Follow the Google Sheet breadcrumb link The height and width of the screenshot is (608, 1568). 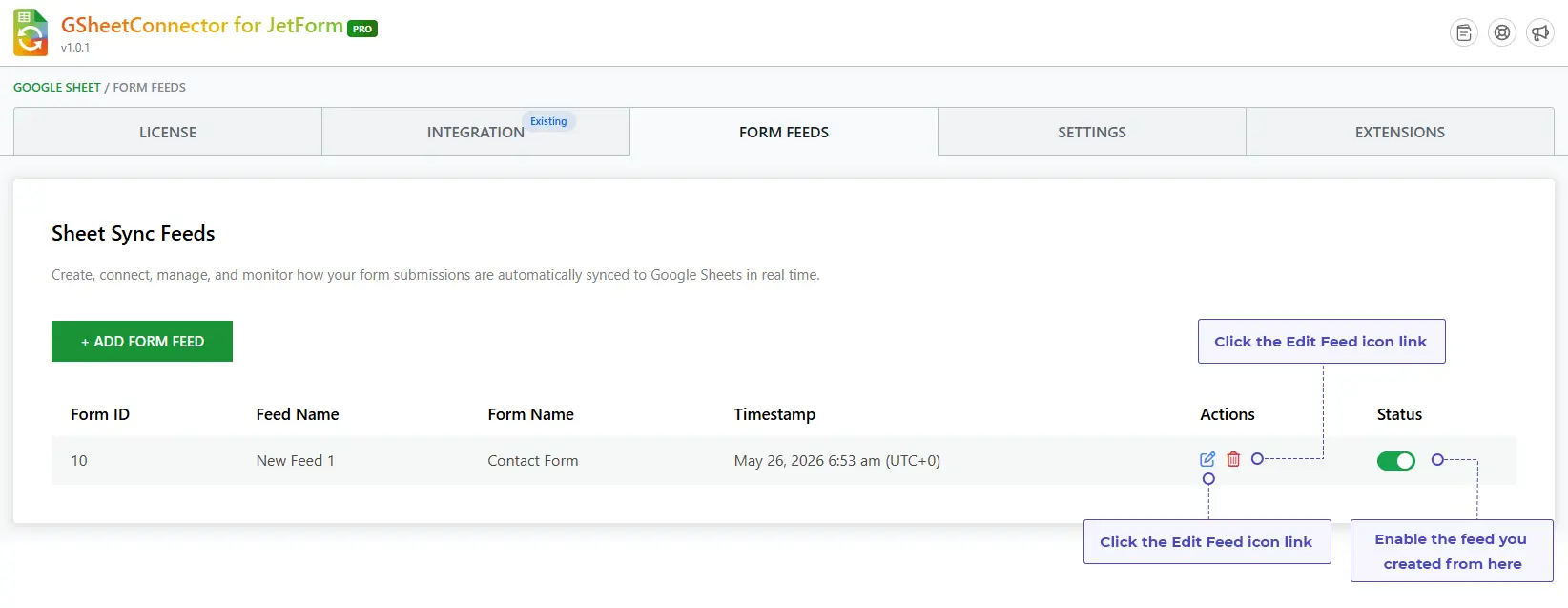(x=57, y=87)
